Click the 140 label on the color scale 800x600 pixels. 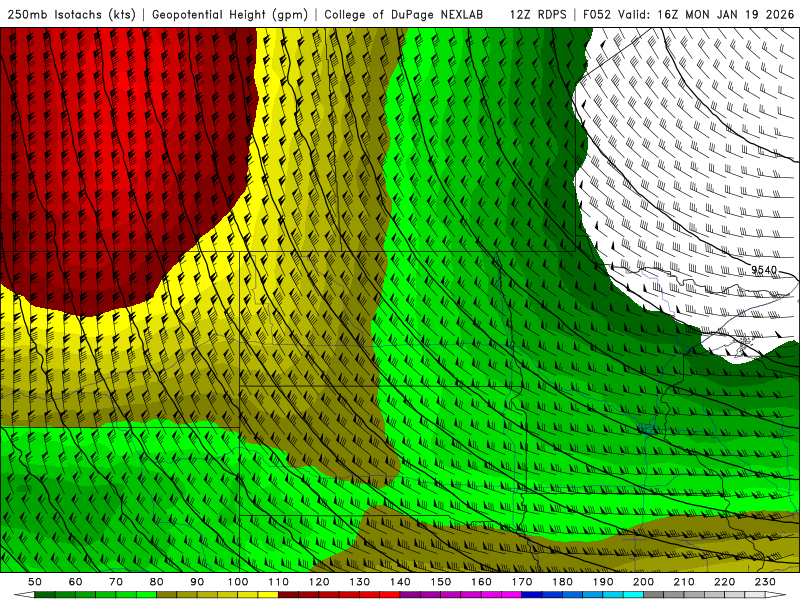point(401,582)
